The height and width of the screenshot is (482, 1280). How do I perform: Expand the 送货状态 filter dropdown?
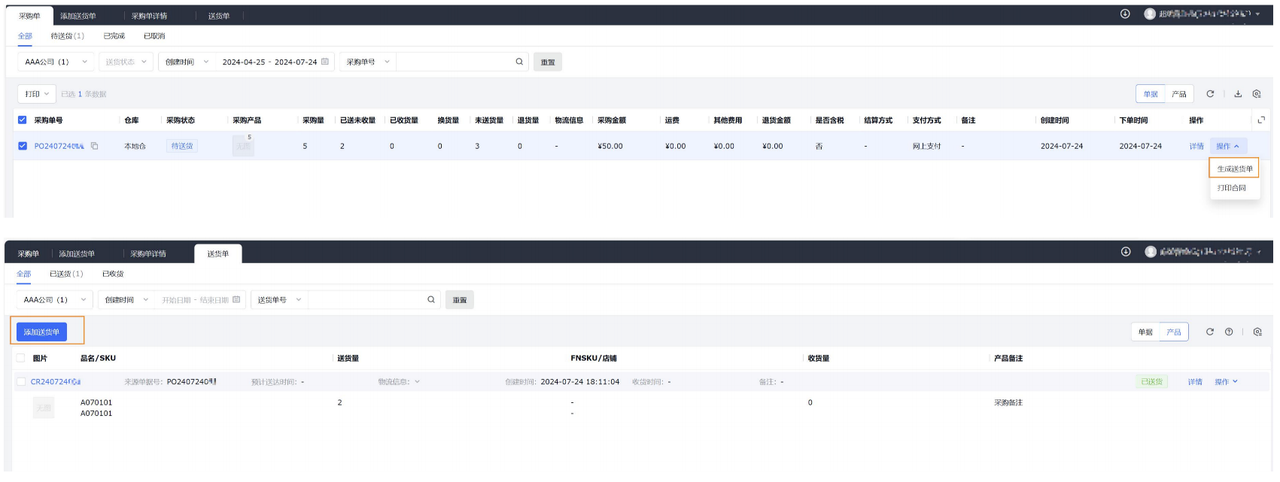(127, 62)
